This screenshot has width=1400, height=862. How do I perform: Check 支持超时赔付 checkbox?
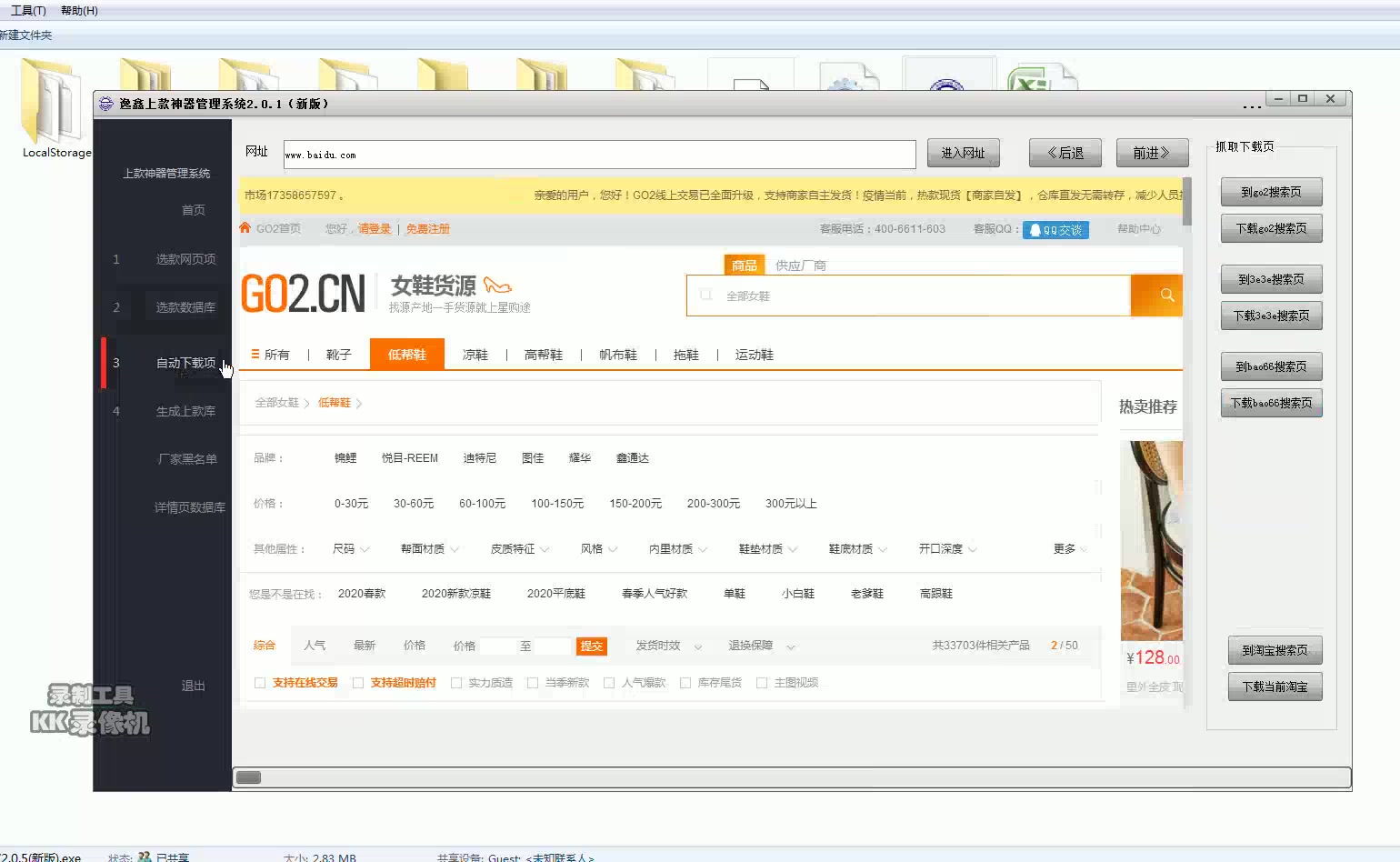coord(358,683)
